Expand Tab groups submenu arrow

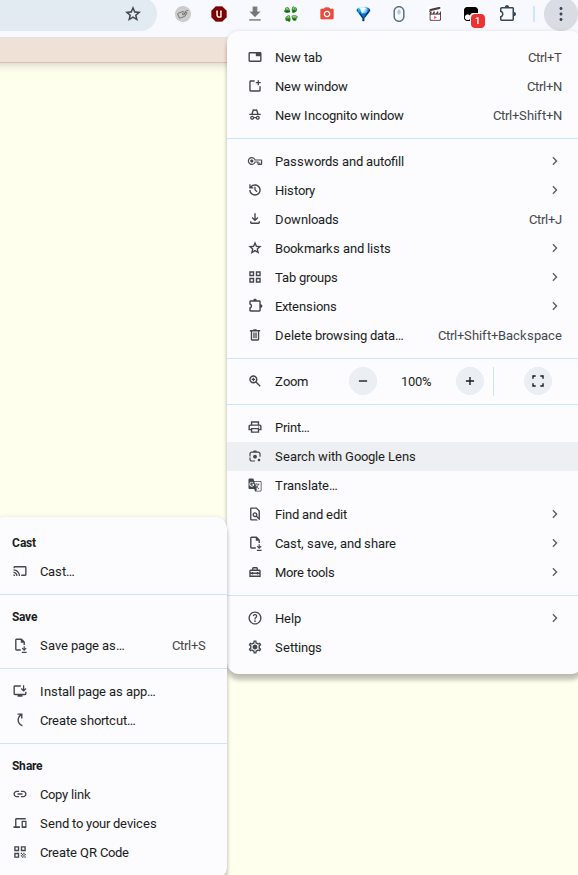pos(555,277)
